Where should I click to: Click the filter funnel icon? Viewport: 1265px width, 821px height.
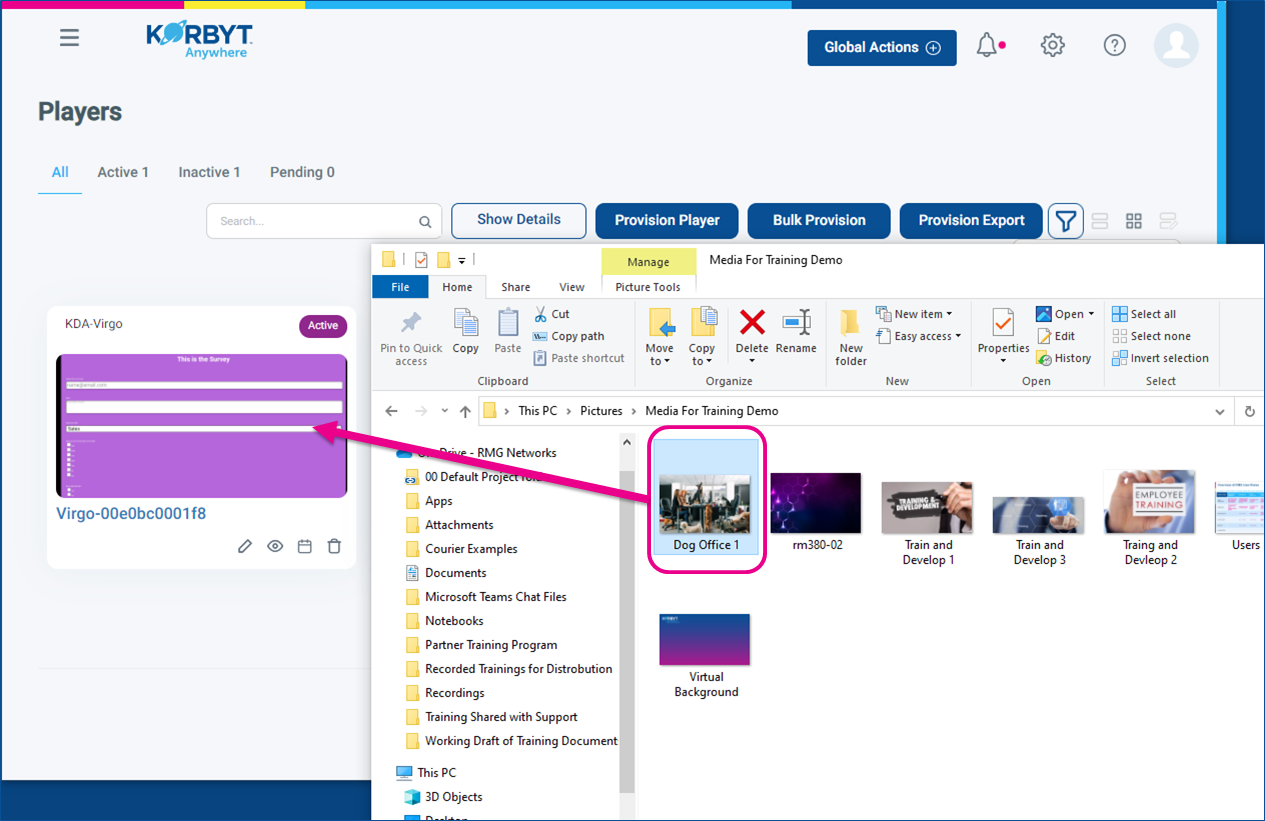(x=1066, y=221)
